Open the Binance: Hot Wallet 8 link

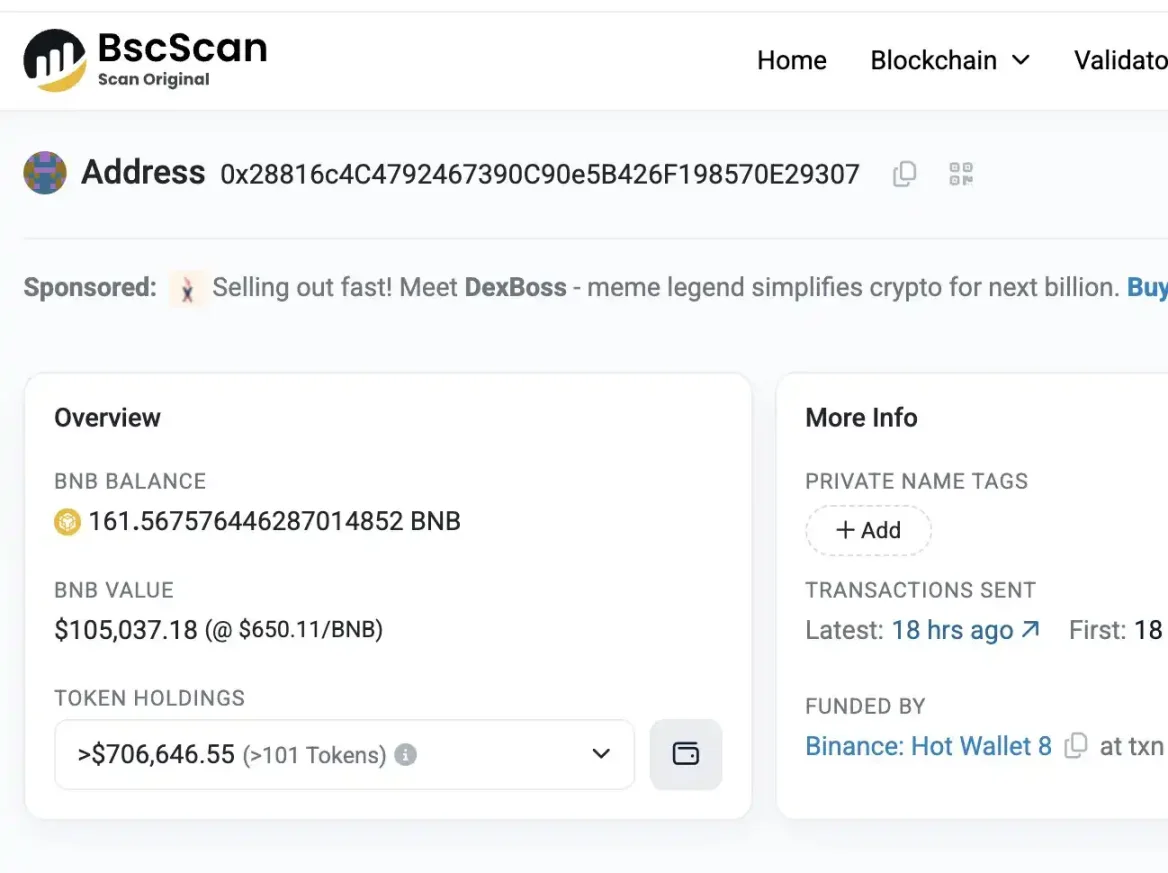(x=928, y=745)
